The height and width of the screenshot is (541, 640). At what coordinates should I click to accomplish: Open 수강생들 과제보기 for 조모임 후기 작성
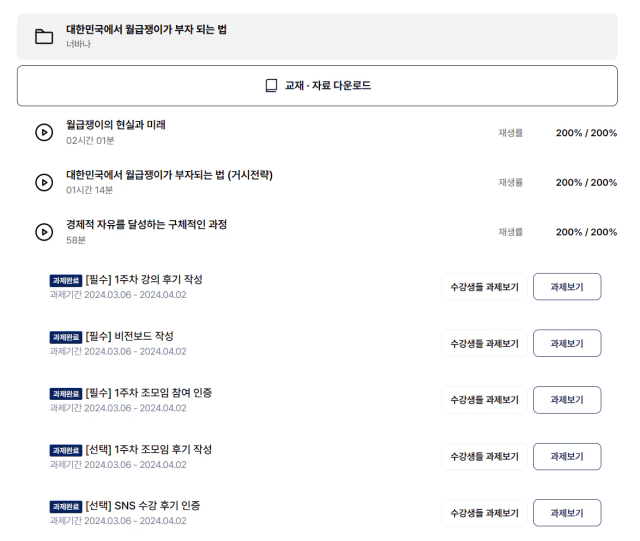pos(484,456)
